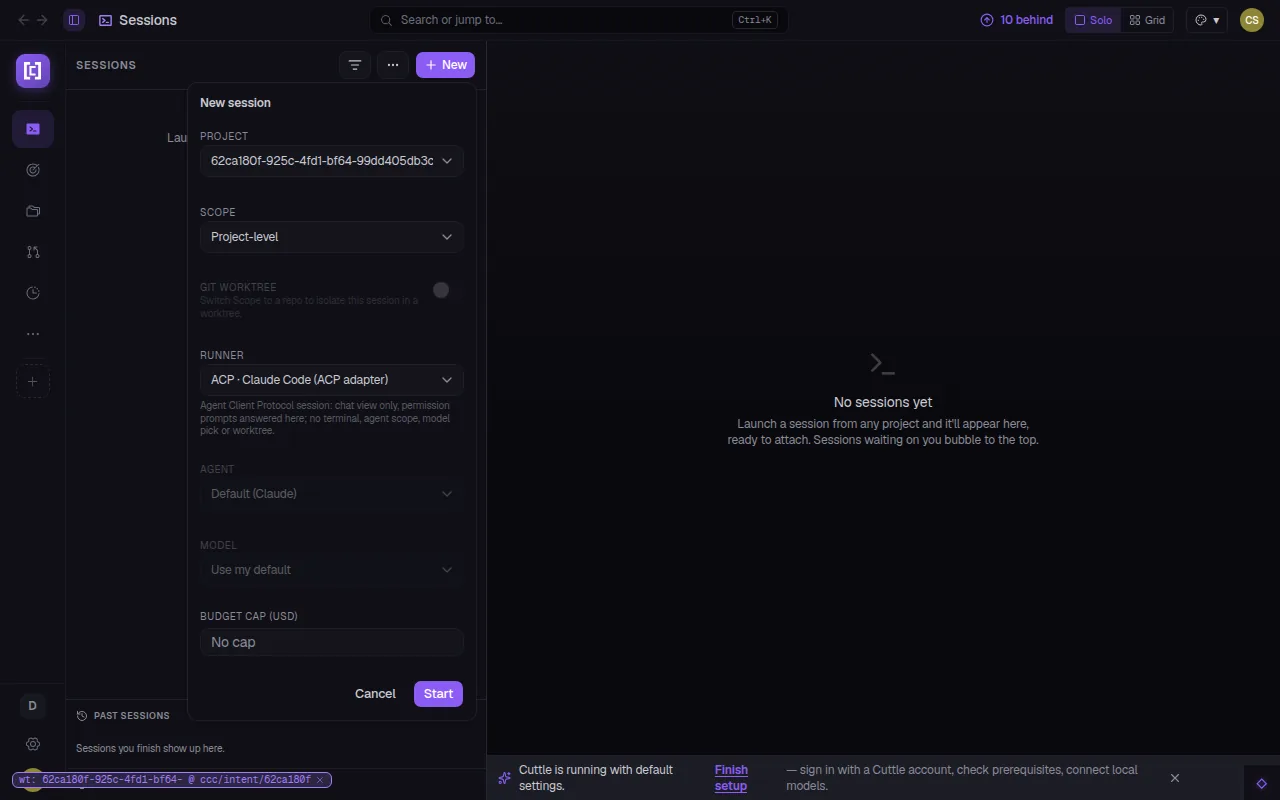Open sessions overflow menu (three dots)
Image resolution: width=1280 pixels, height=800 pixels.
393,65
